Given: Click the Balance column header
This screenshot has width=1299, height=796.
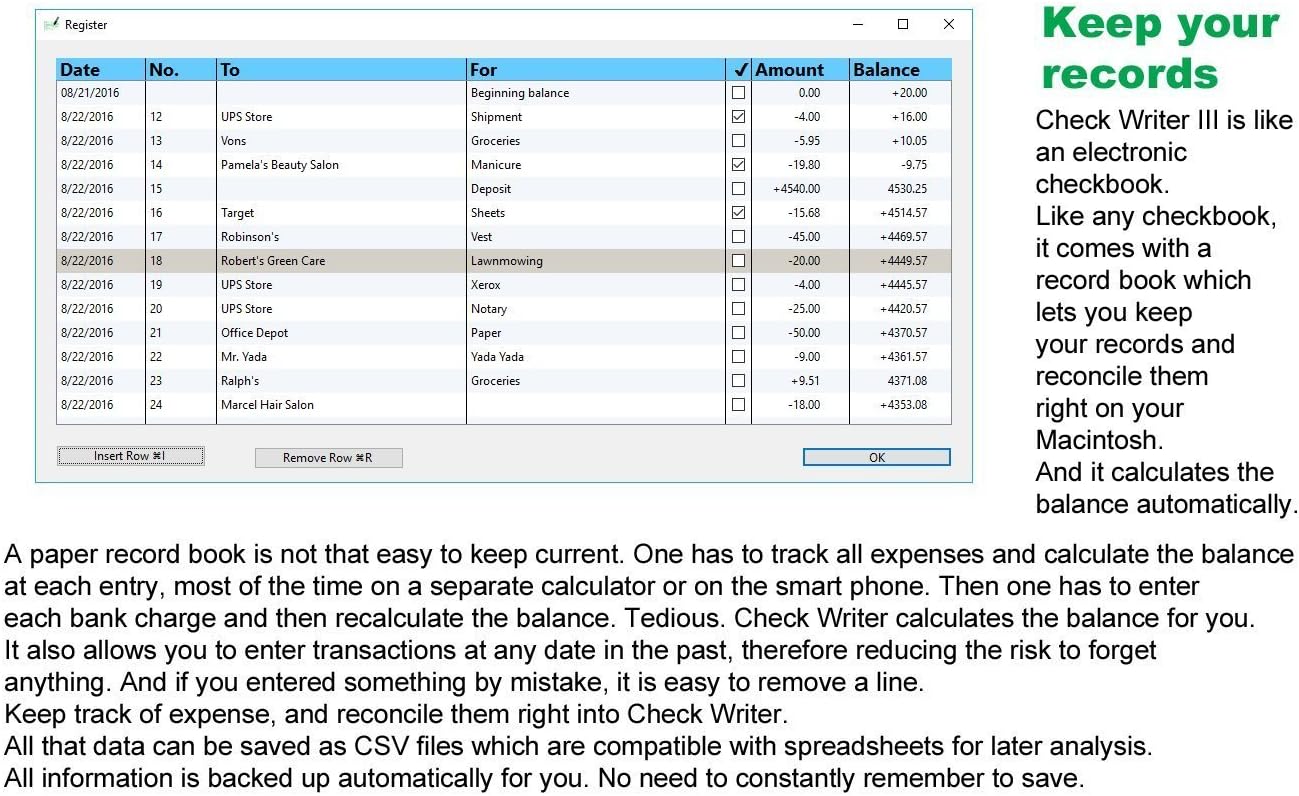Looking at the screenshot, I should (x=900, y=70).
